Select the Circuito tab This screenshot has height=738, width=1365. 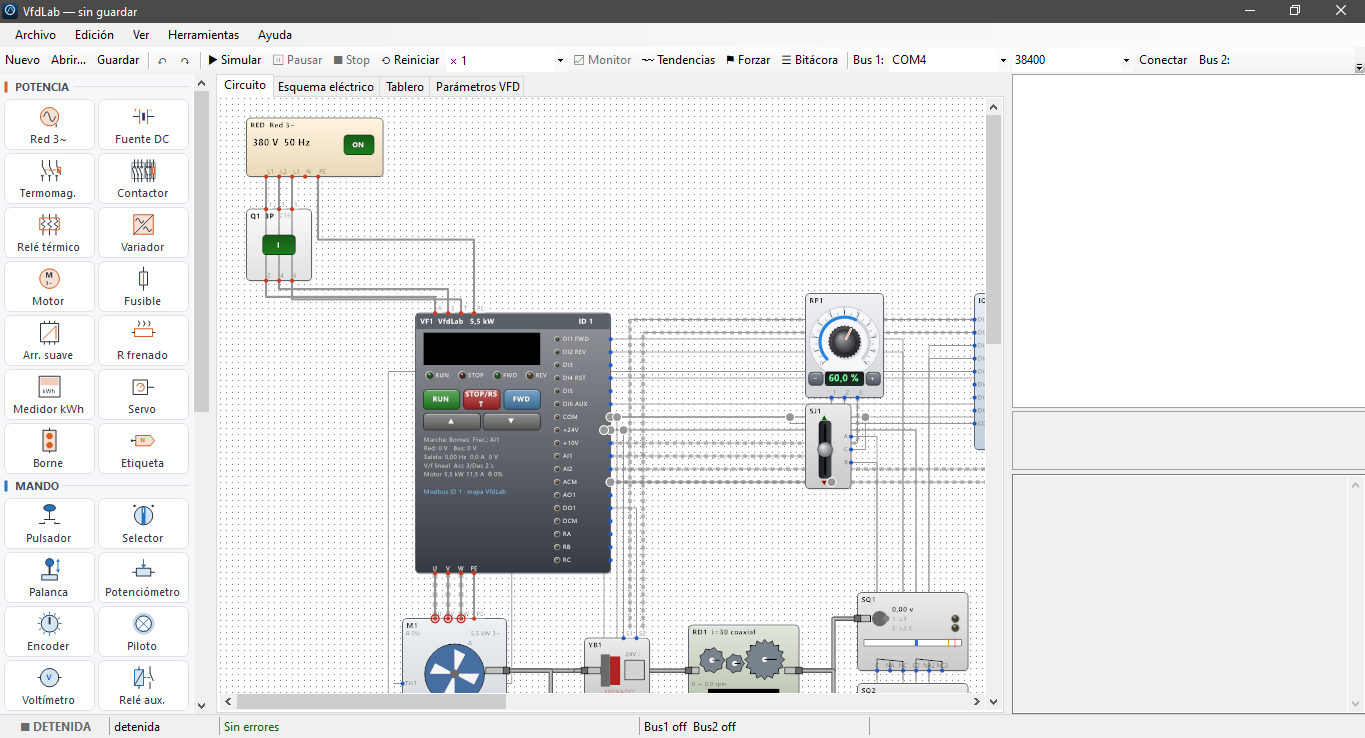245,86
